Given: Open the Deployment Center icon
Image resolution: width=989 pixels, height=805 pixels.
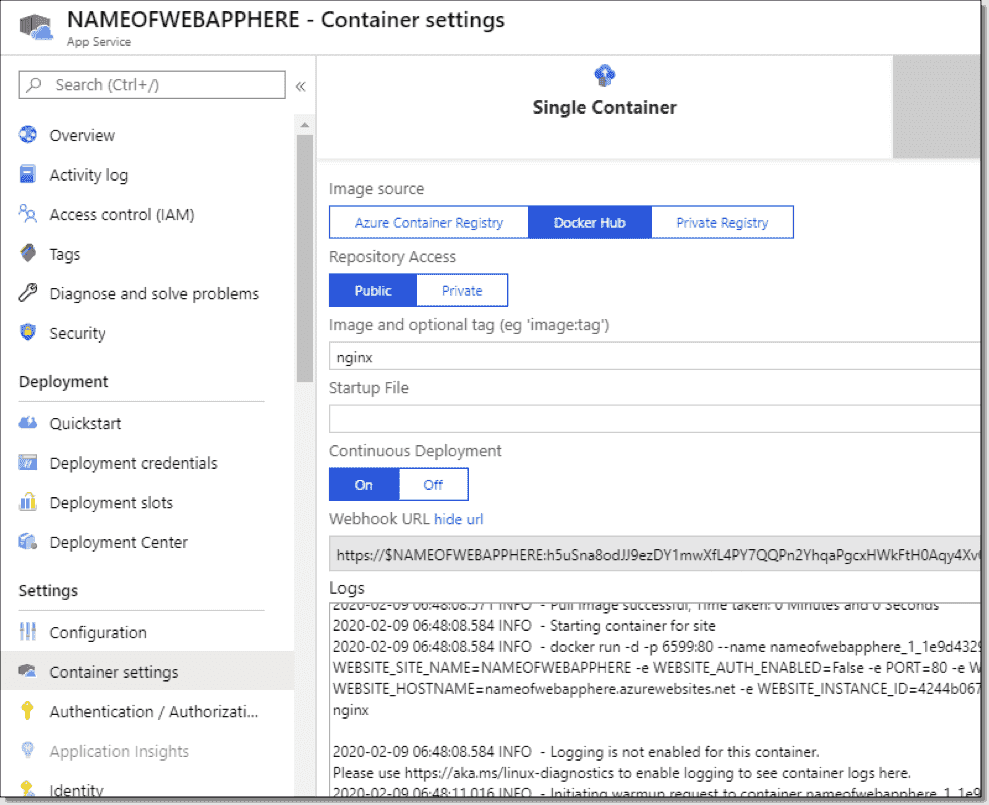Looking at the screenshot, I should (28, 542).
